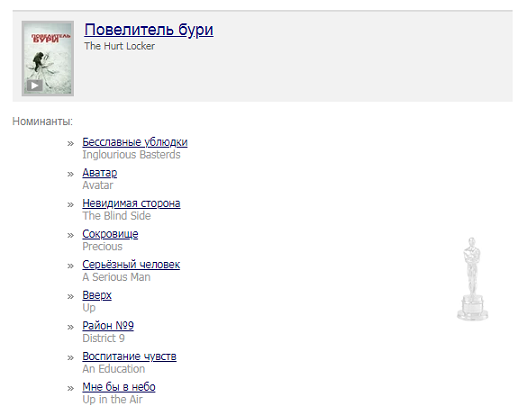The width and height of the screenshot is (518, 406).
Task: Click the 'The Hurt Locker' subtitle text
Action: 119,46
